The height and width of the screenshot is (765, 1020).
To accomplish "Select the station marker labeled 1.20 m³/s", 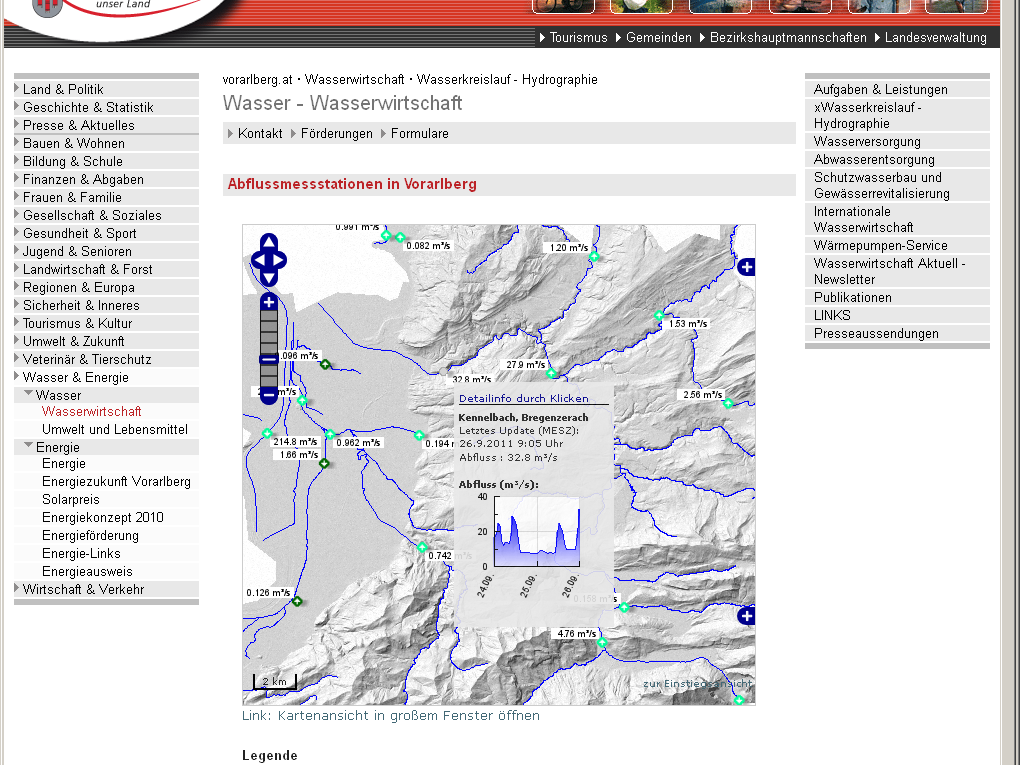I will [x=594, y=257].
